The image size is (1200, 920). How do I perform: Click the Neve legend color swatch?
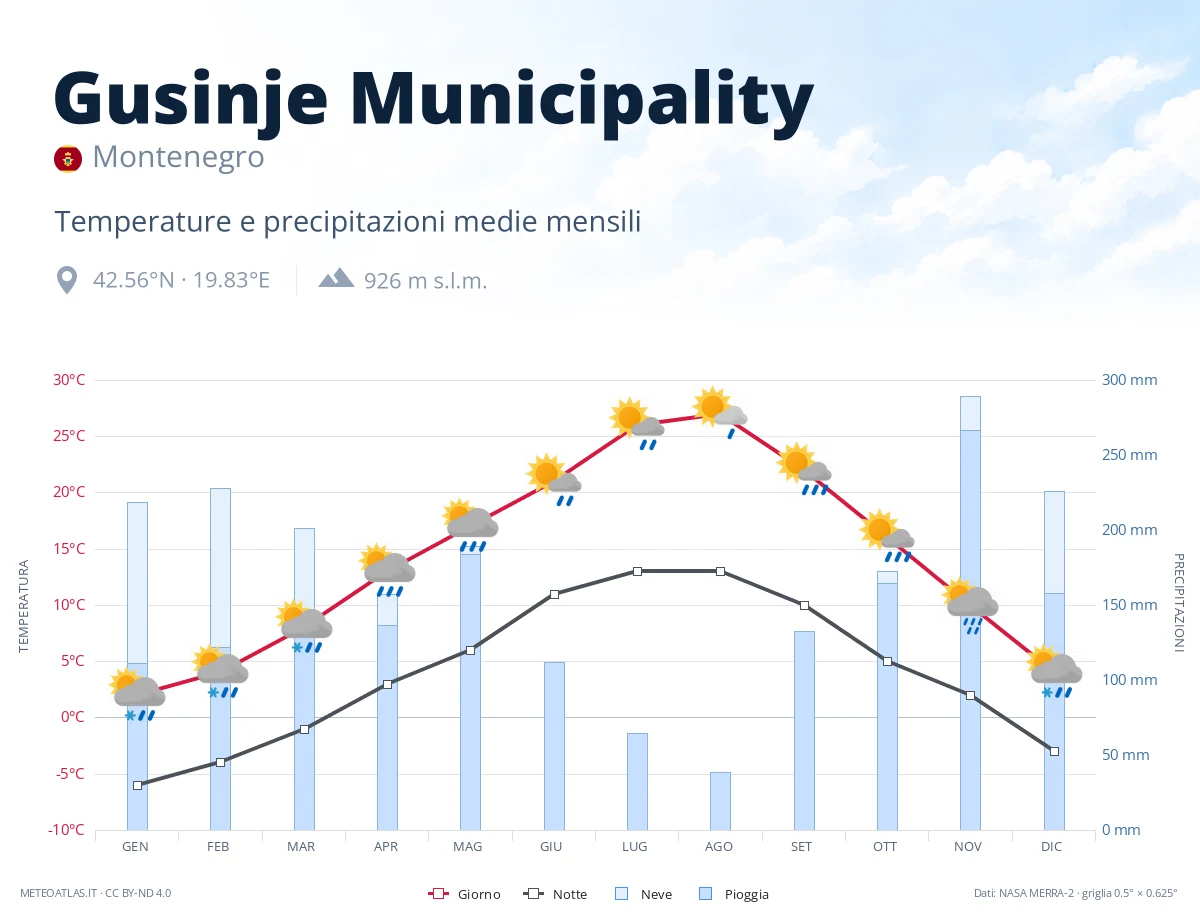point(621,894)
